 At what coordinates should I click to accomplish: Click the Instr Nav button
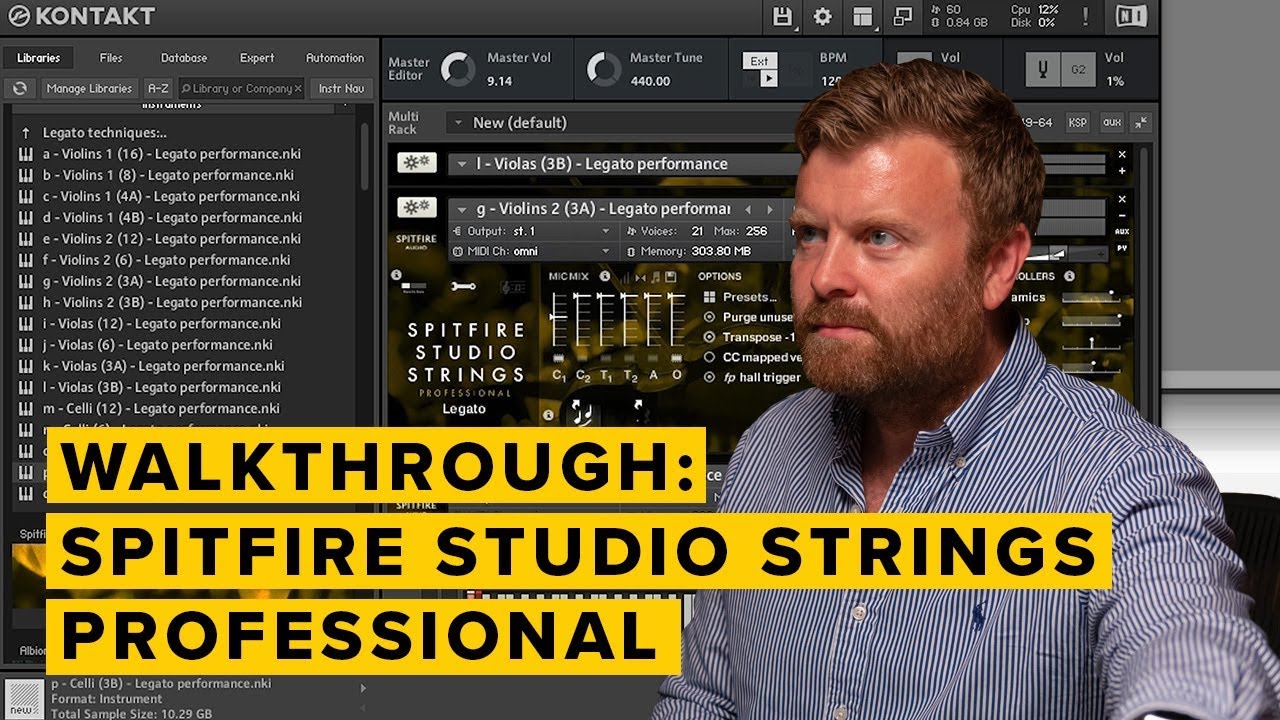pyautogui.click(x=341, y=88)
